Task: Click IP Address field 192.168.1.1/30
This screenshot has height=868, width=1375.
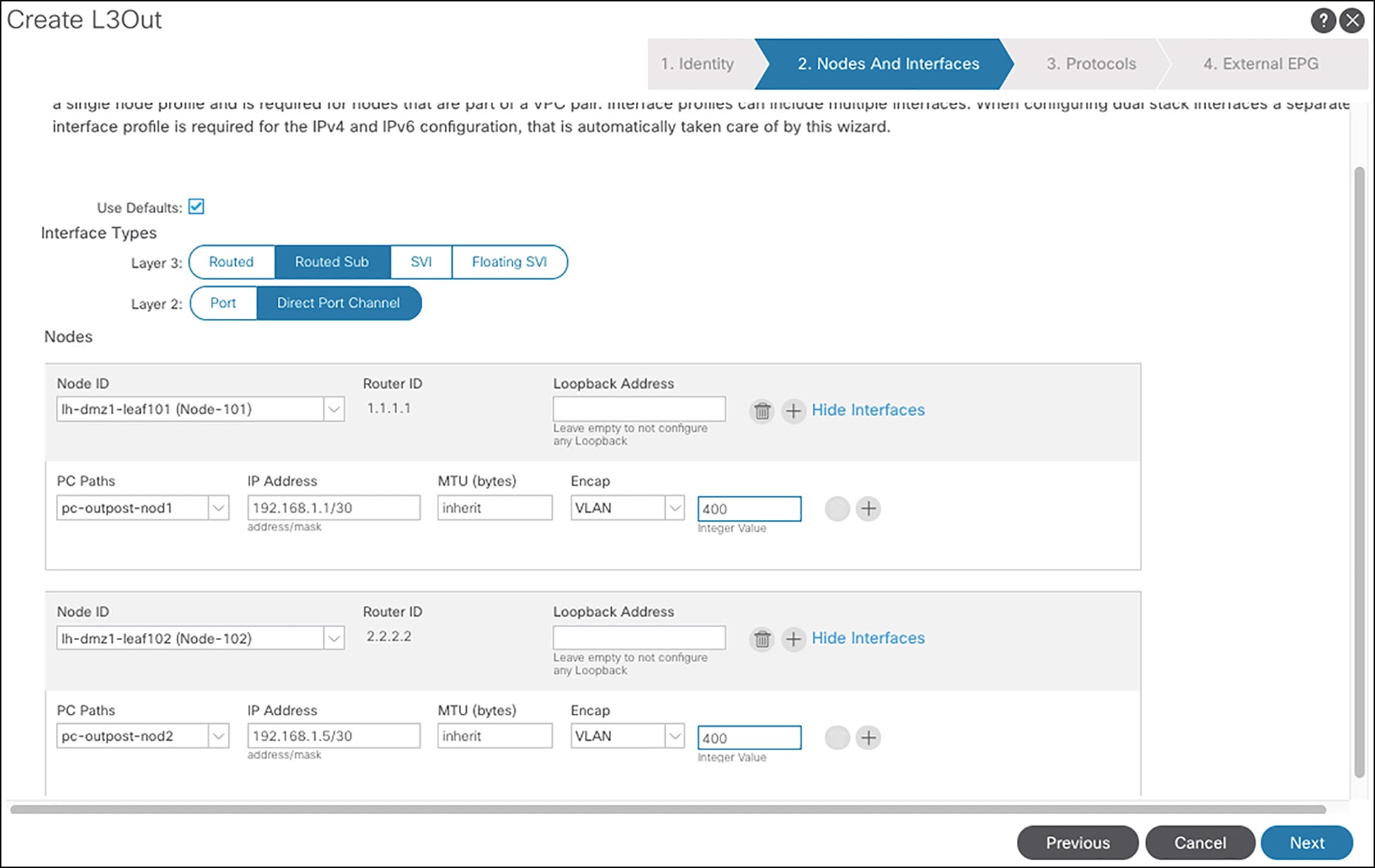Action: (x=333, y=508)
